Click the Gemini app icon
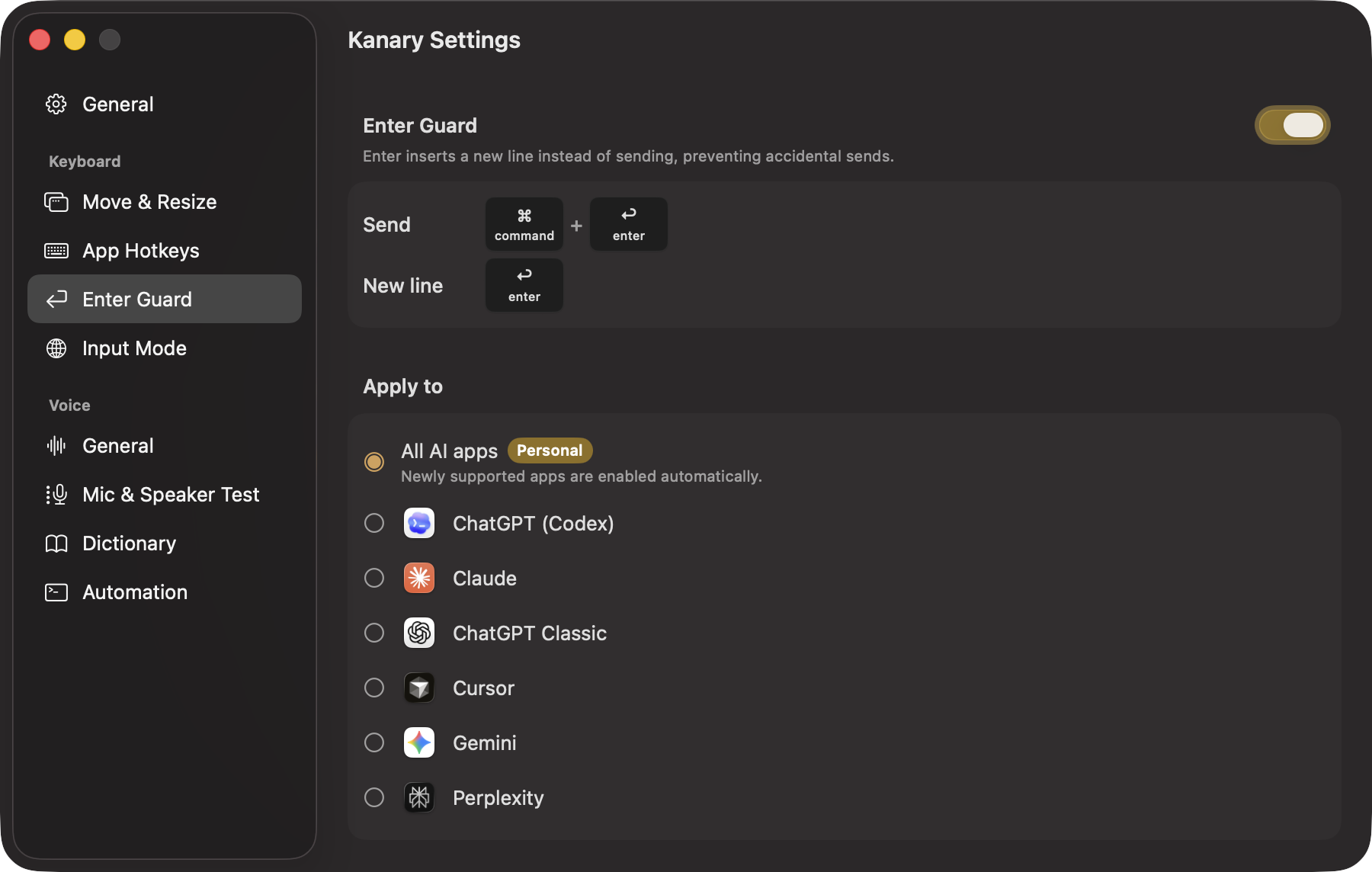This screenshot has height=872, width=1372. click(419, 742)
